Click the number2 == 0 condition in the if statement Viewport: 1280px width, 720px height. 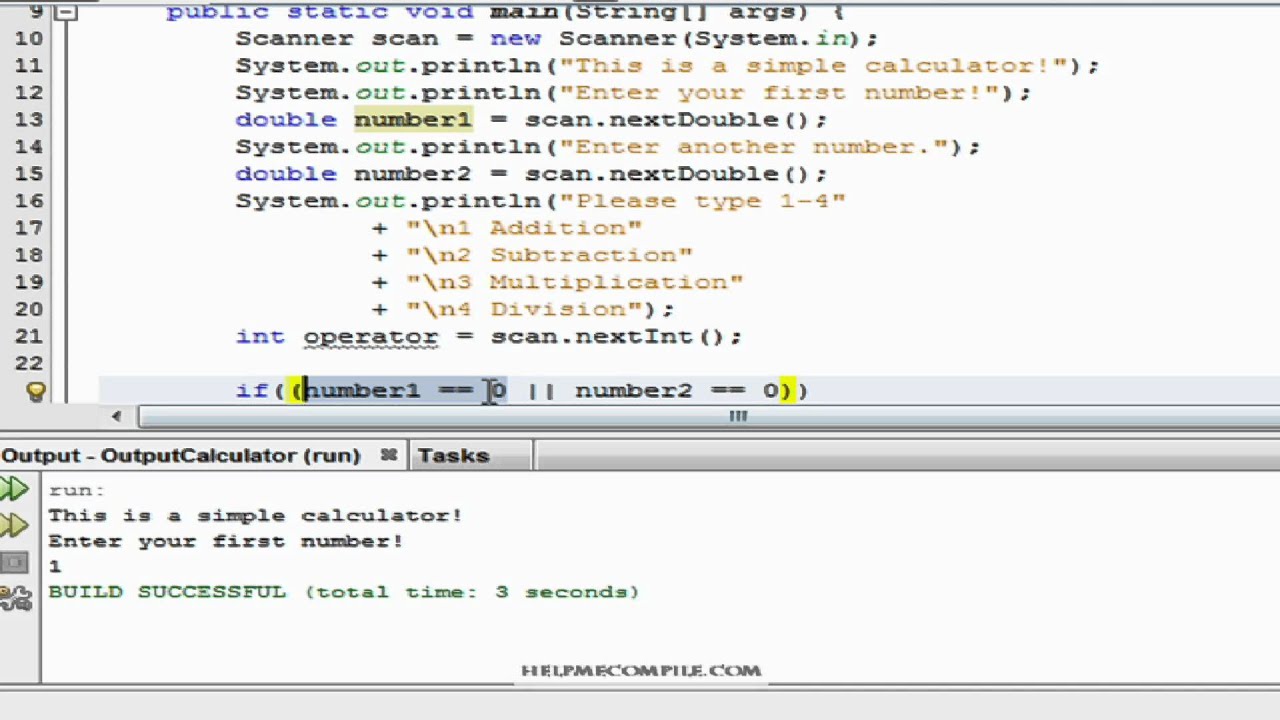pos(676,390)
